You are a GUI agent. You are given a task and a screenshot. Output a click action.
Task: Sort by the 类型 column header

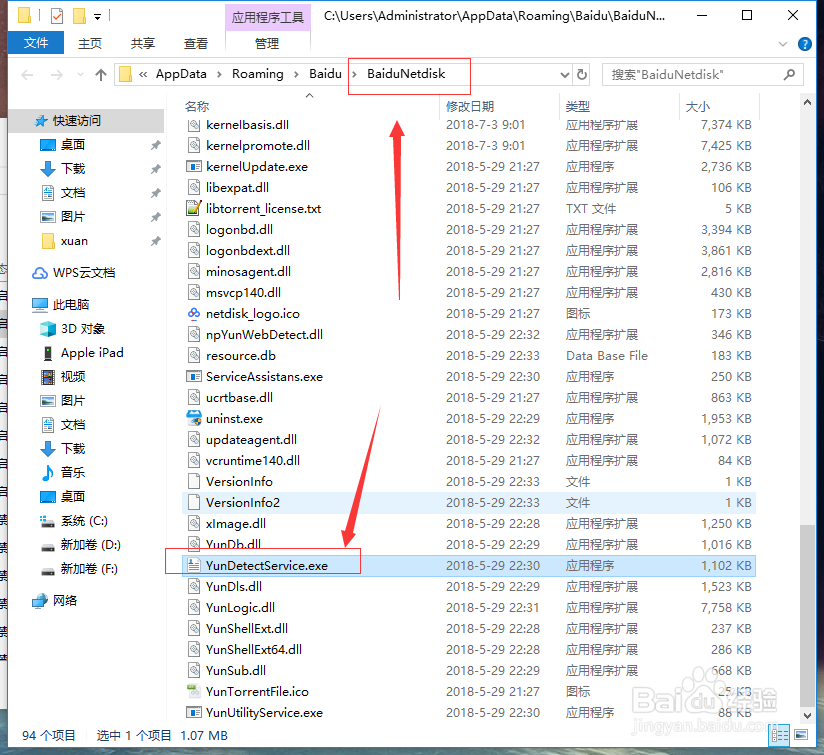[x=578, y=107]
